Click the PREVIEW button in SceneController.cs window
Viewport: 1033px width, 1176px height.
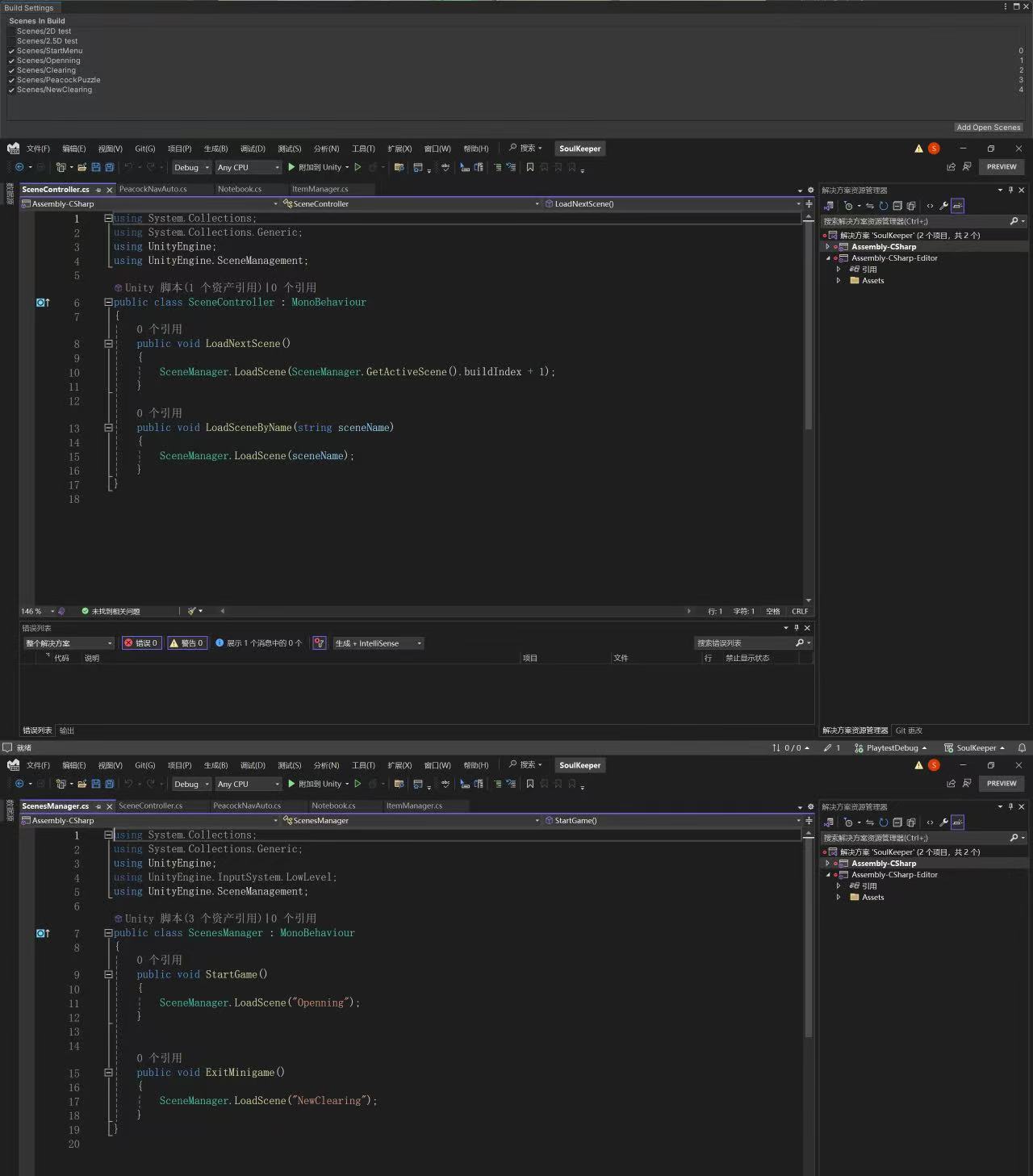pos(1002,167)
